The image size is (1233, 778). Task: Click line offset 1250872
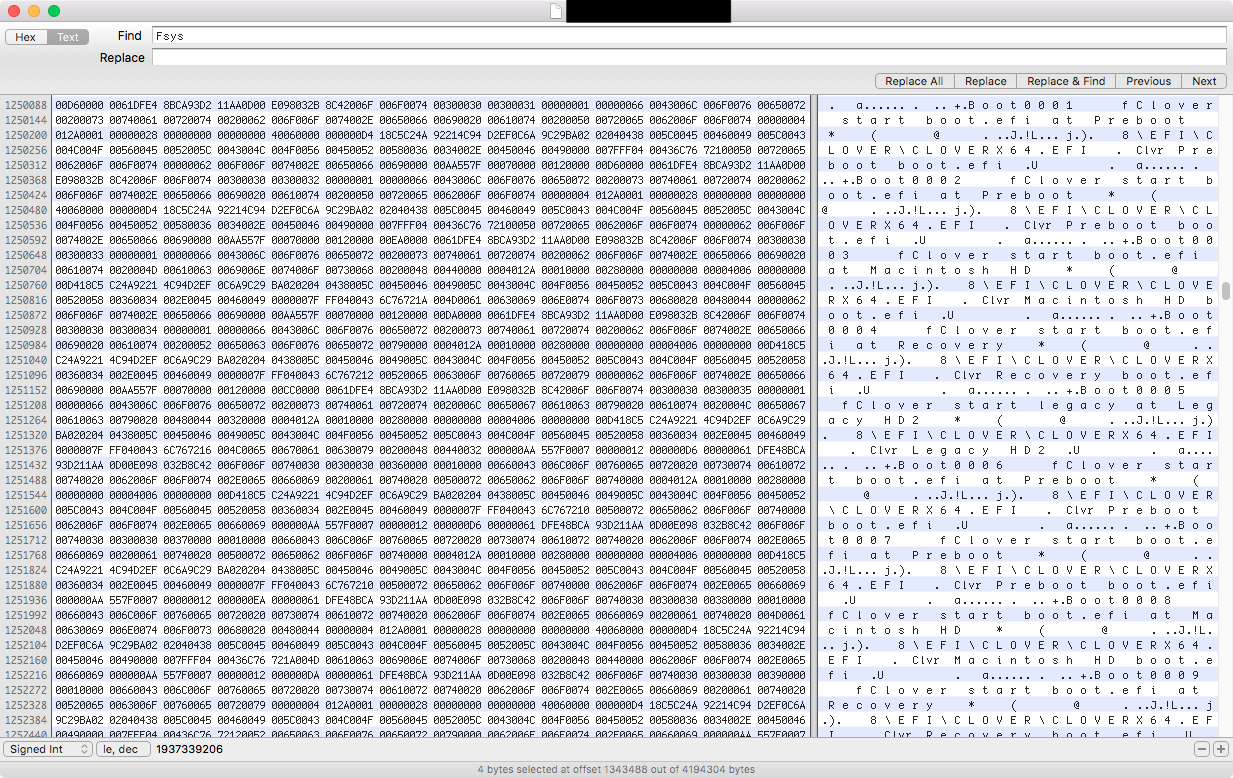click(25, 315)
